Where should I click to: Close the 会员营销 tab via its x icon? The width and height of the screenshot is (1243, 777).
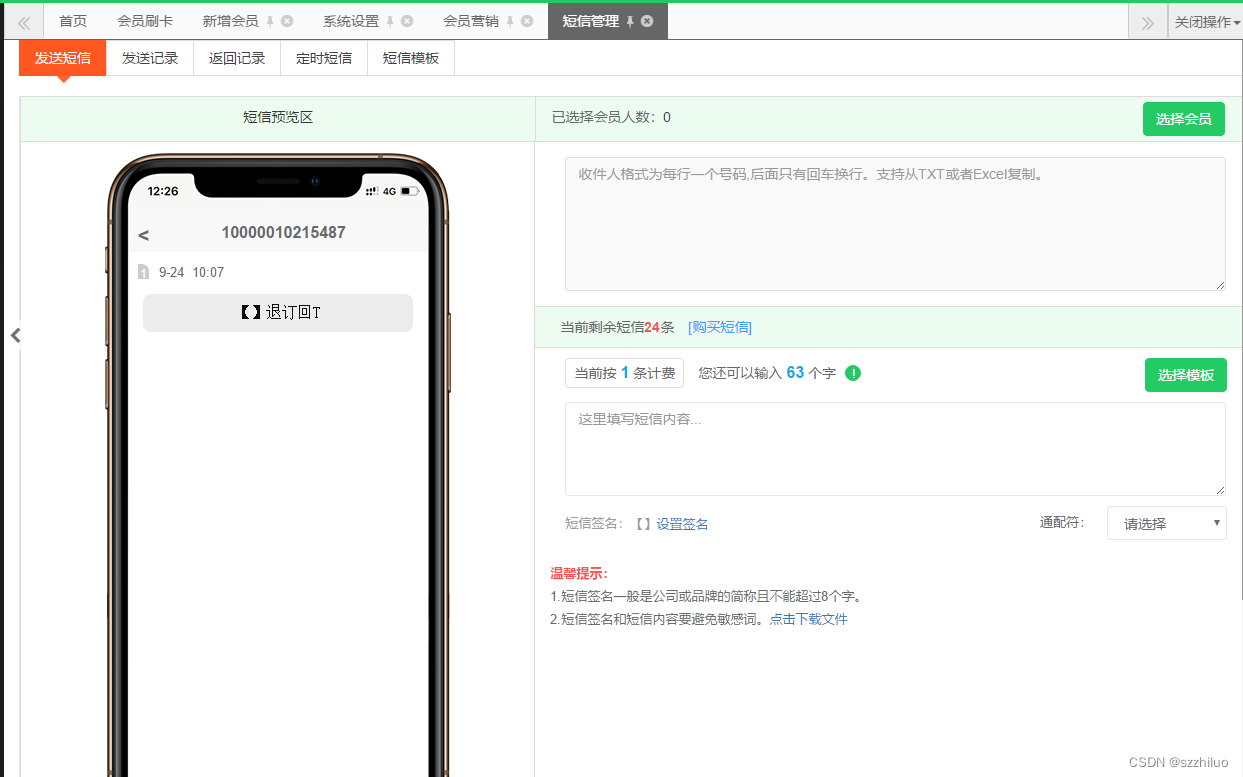[x=529, y=21]
